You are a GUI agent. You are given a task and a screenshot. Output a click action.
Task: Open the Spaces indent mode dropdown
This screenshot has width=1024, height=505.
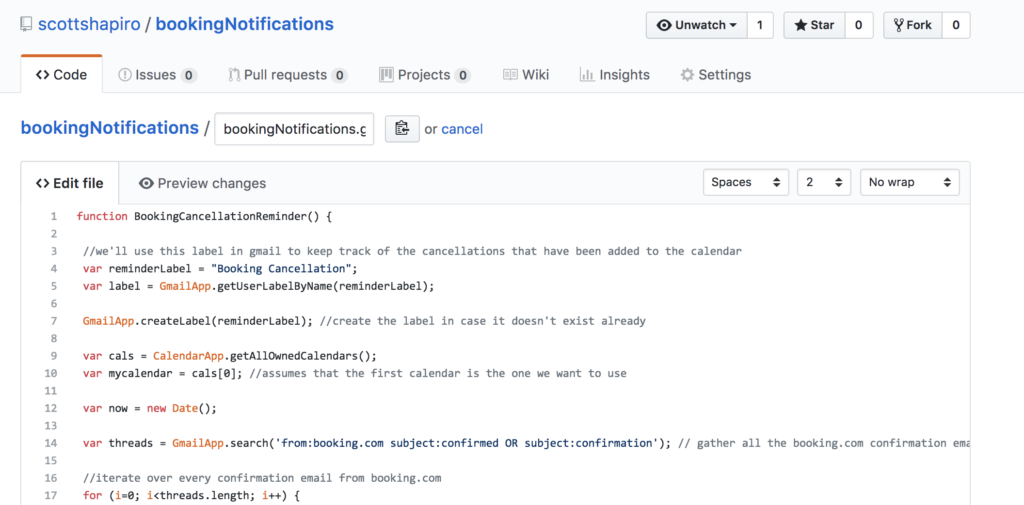745,182
